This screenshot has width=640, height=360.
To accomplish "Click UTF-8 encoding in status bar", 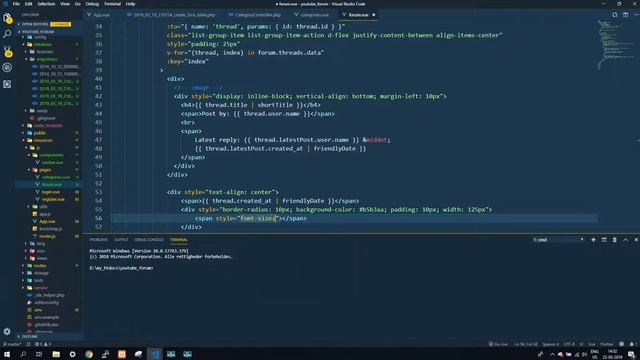I will coord(569,344).
